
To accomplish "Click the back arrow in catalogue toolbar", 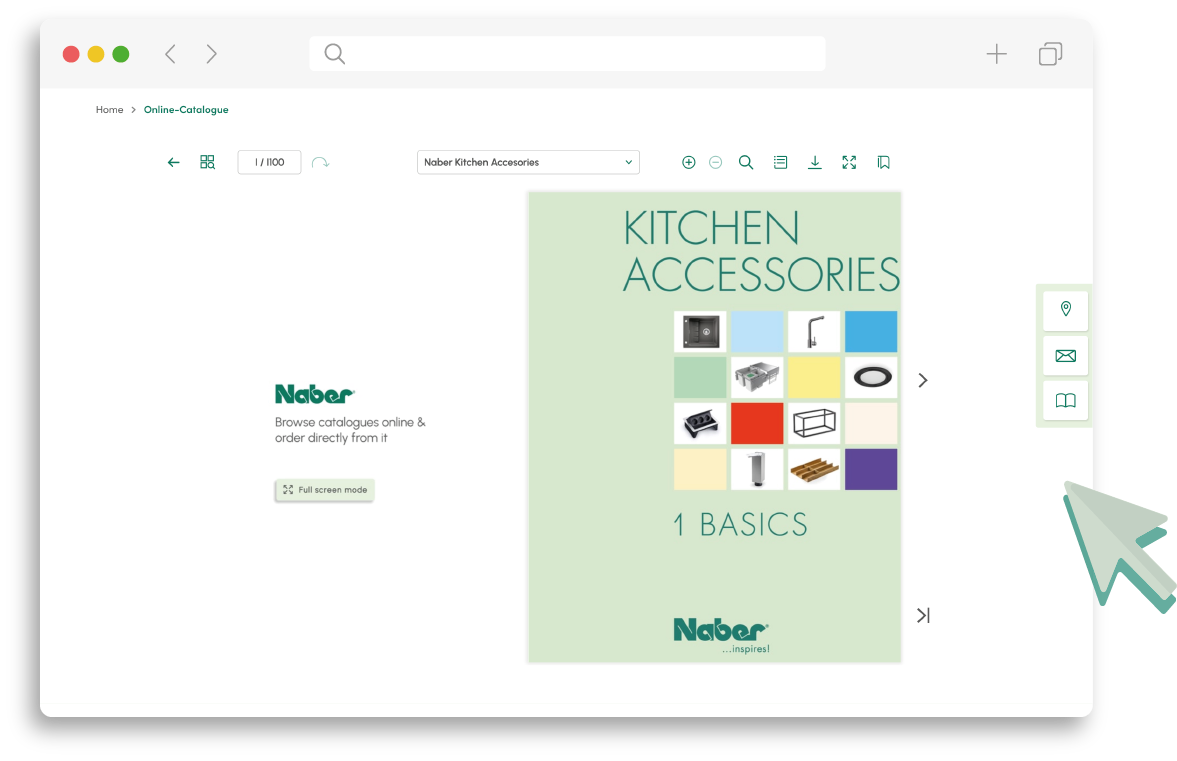I will (x=174, y=162).
